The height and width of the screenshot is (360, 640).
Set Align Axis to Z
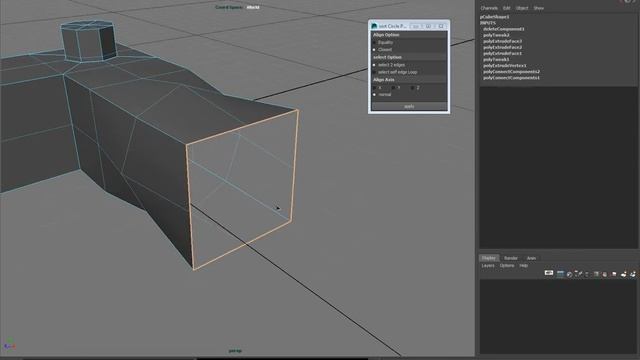(x=412, y=88)
